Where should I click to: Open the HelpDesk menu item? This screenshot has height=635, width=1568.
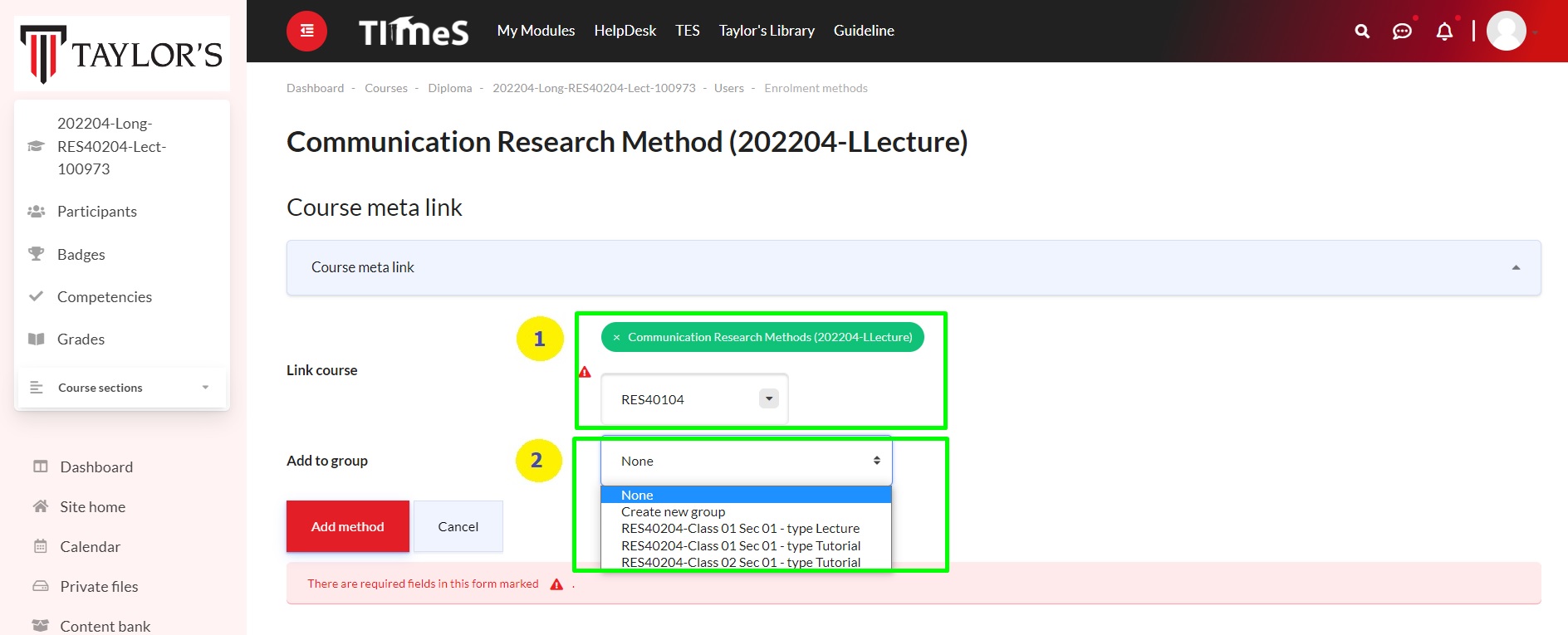point(625,31)
